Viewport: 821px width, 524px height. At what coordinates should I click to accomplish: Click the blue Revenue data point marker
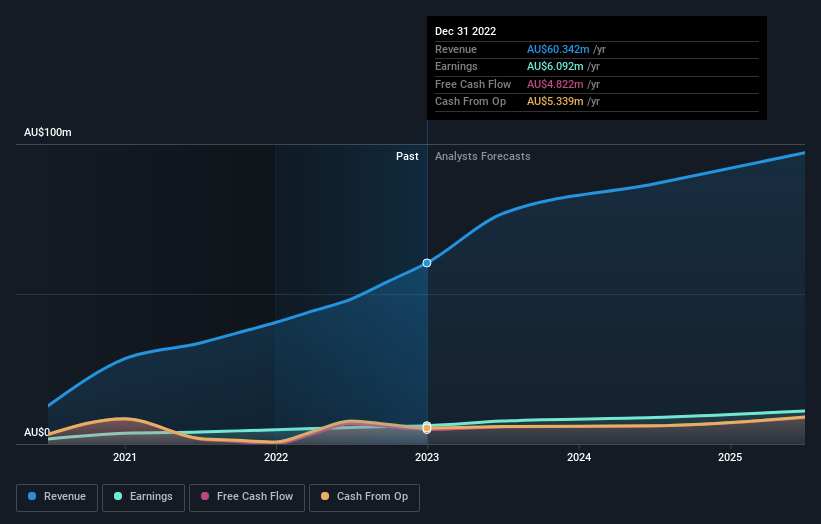click(427, 263)
